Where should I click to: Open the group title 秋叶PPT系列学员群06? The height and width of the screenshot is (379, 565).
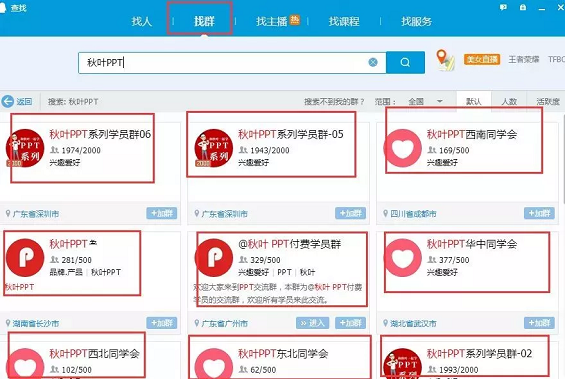tap(100, 134)
